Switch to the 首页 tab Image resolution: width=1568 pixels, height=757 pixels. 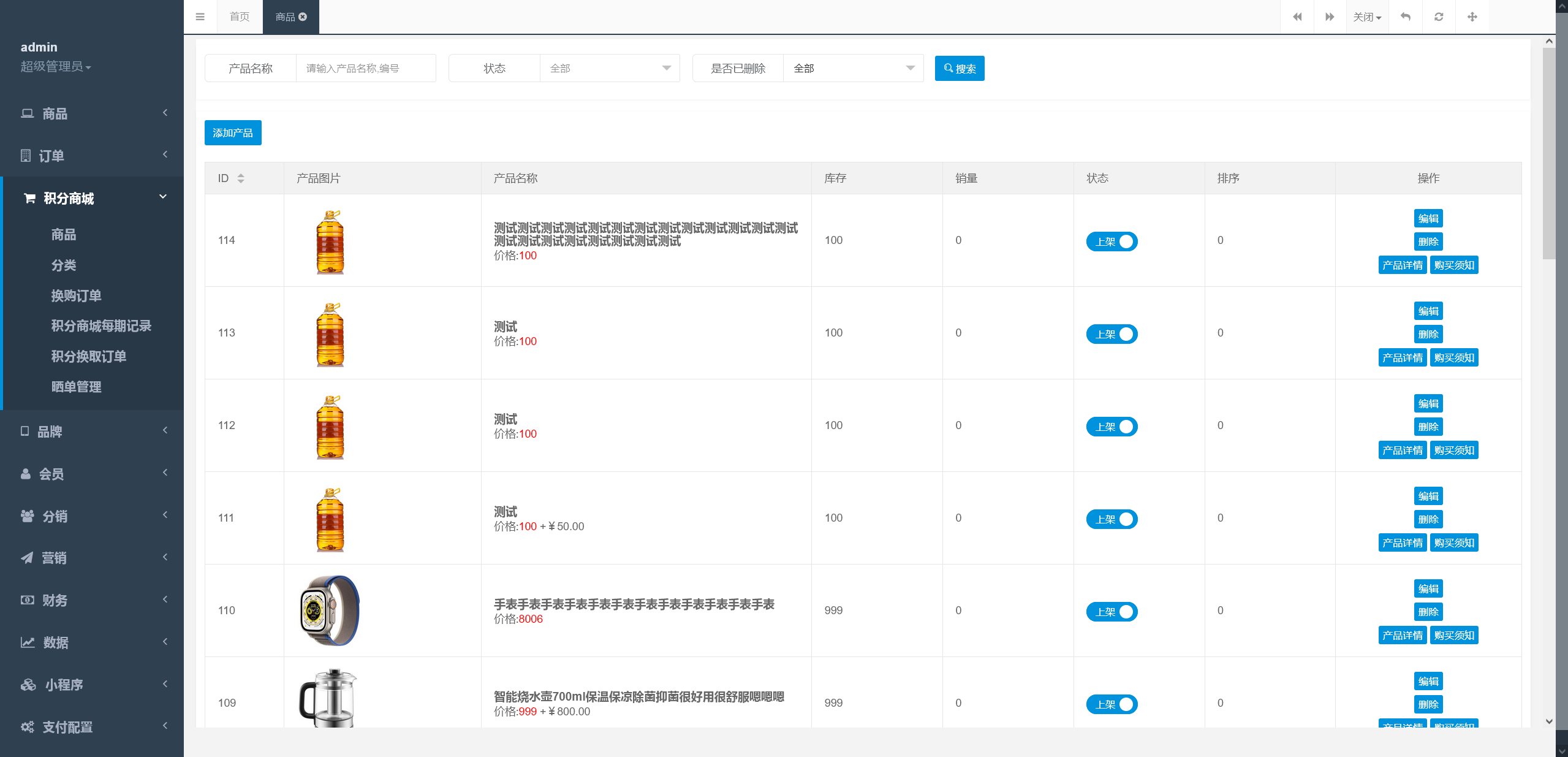238,17
